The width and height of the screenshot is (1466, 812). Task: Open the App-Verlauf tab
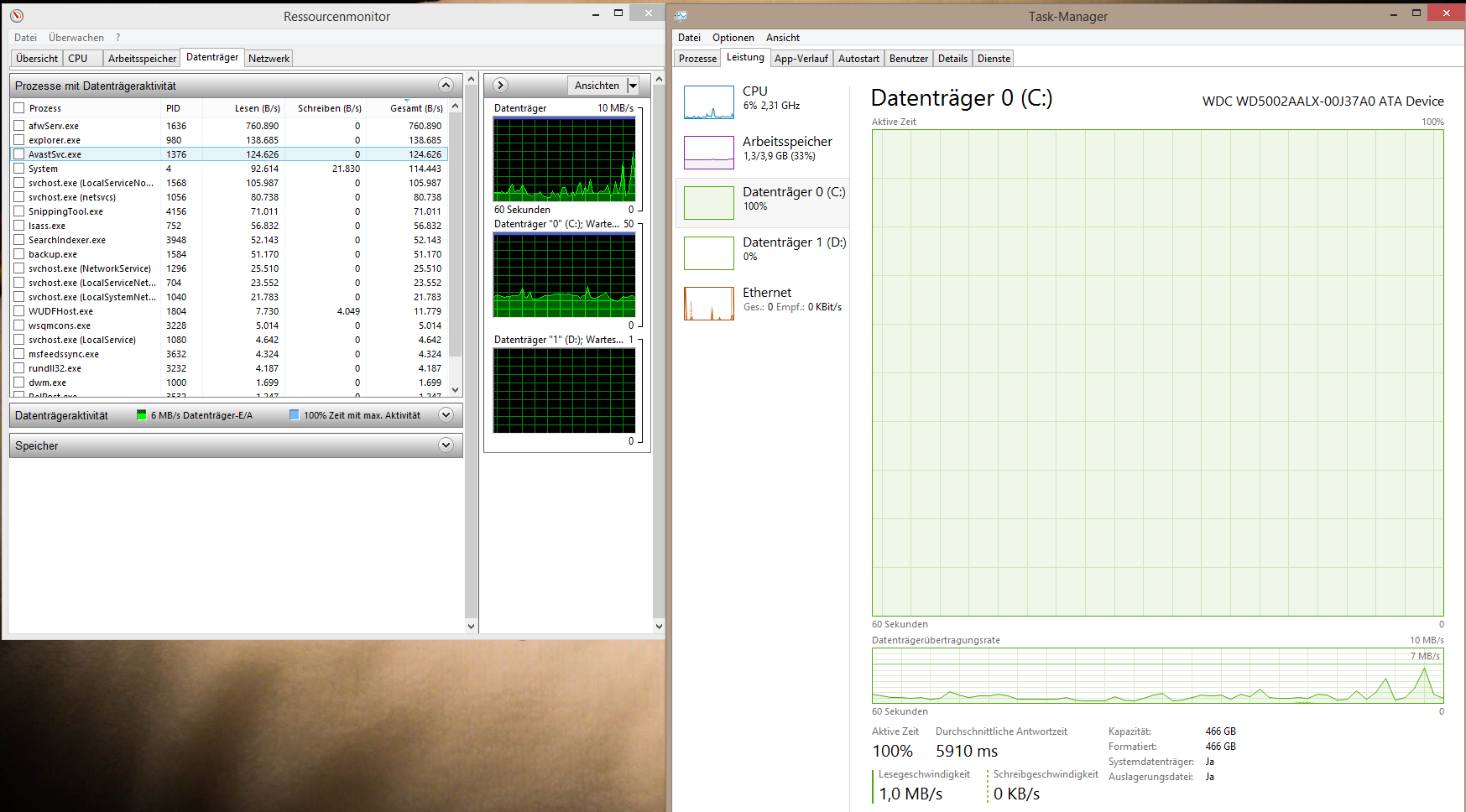(801, 59)
